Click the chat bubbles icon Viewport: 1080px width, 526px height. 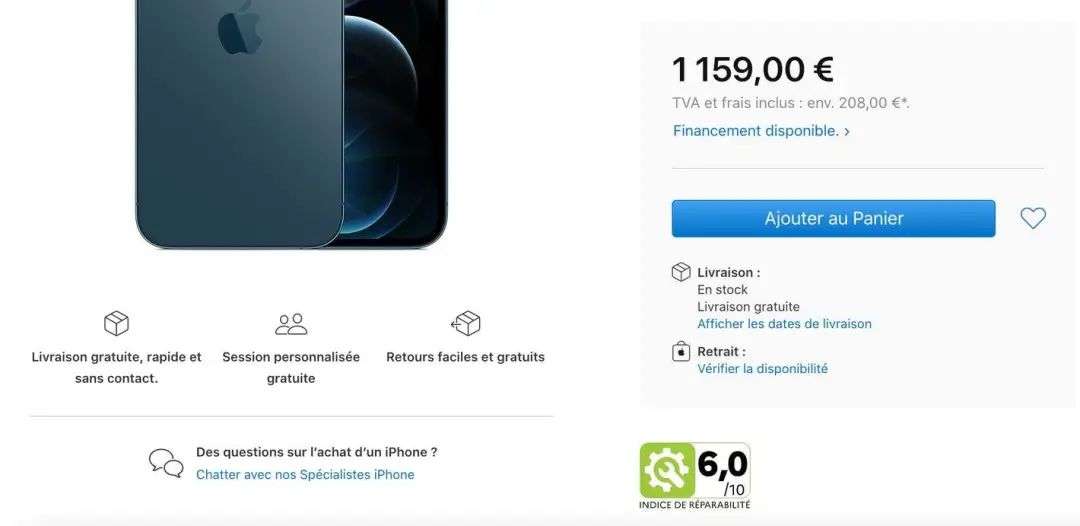click(x=167, y=463)
